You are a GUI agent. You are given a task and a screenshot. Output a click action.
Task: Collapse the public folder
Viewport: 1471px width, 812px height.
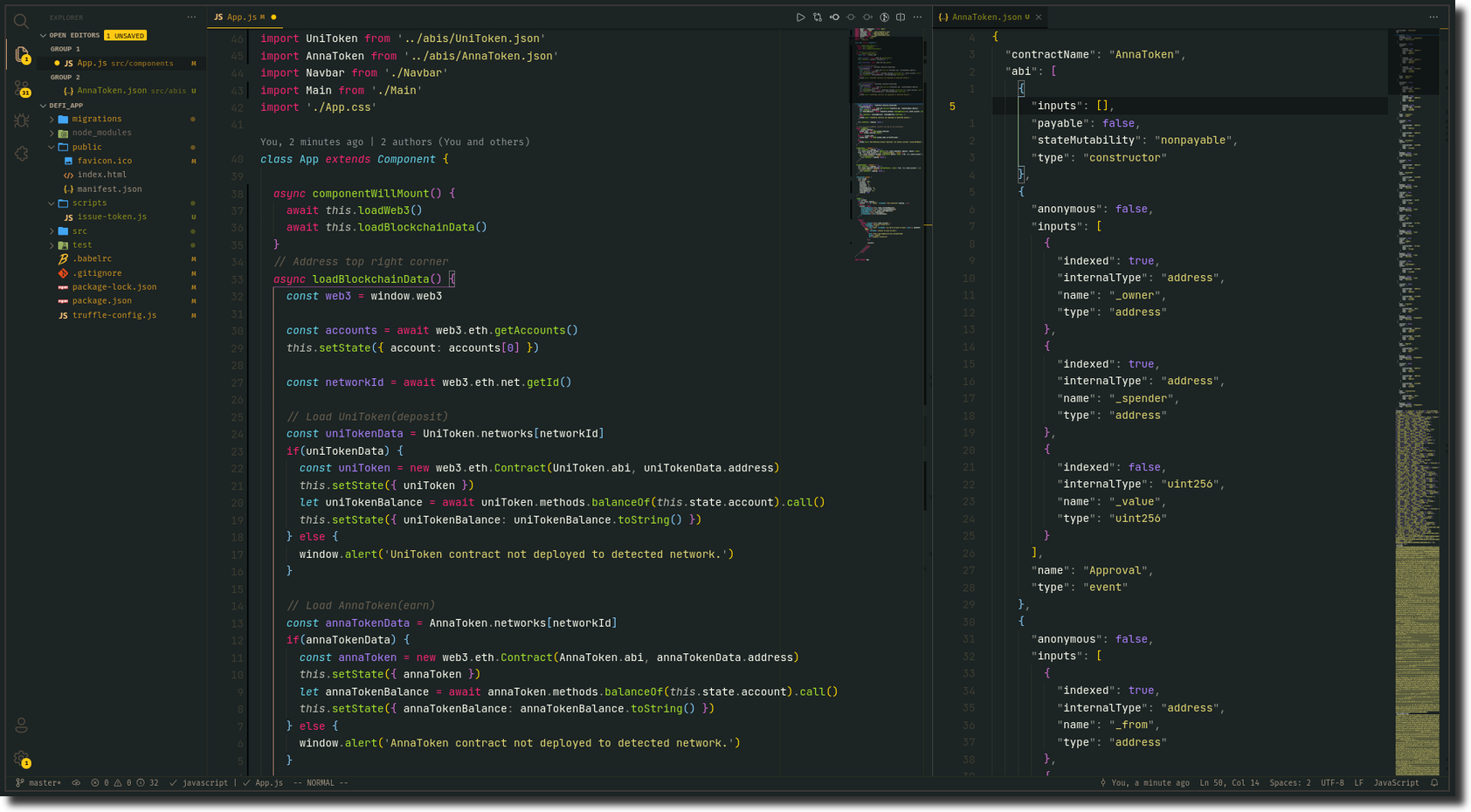[52, 147]
